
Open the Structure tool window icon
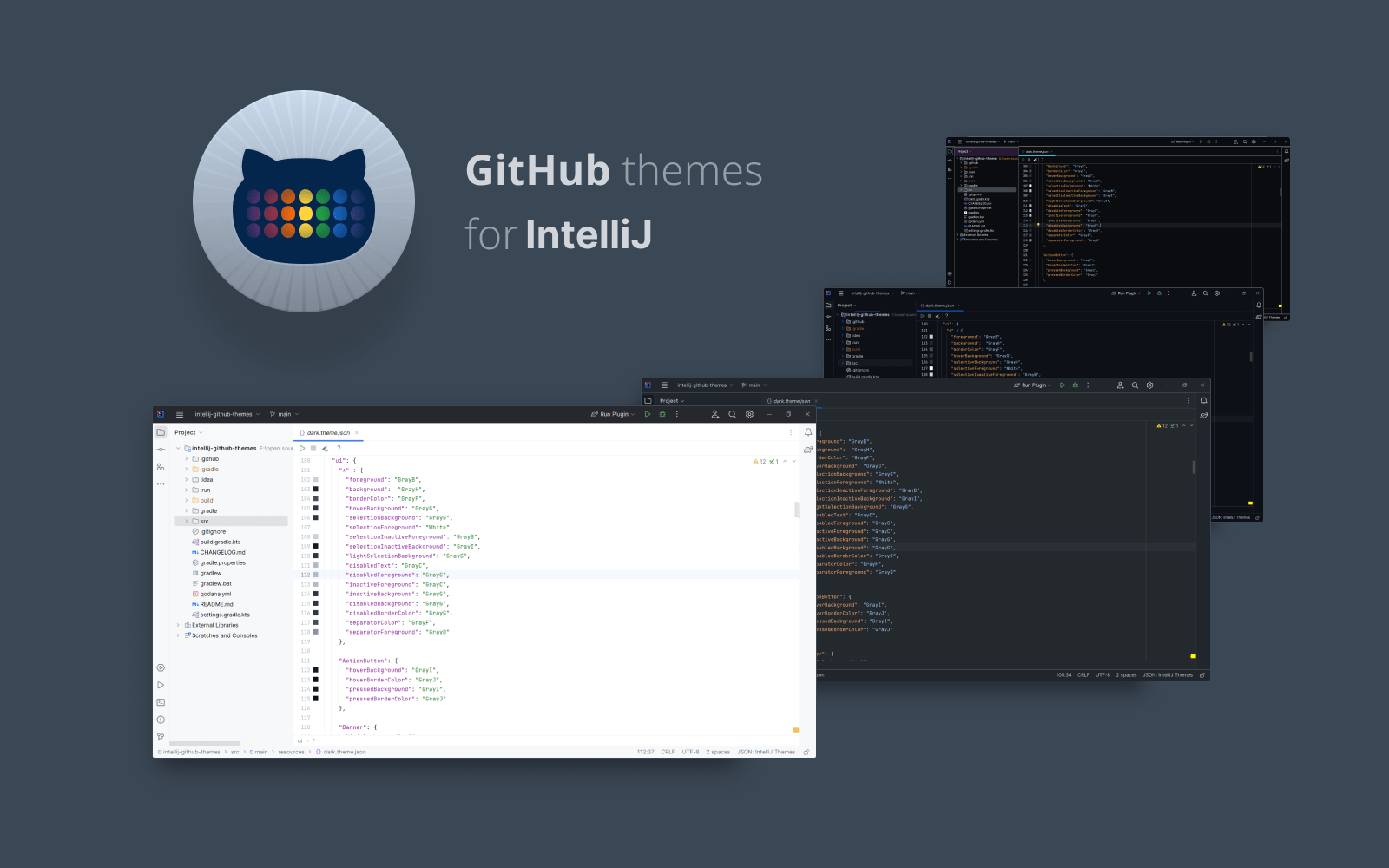click(161, 467)
